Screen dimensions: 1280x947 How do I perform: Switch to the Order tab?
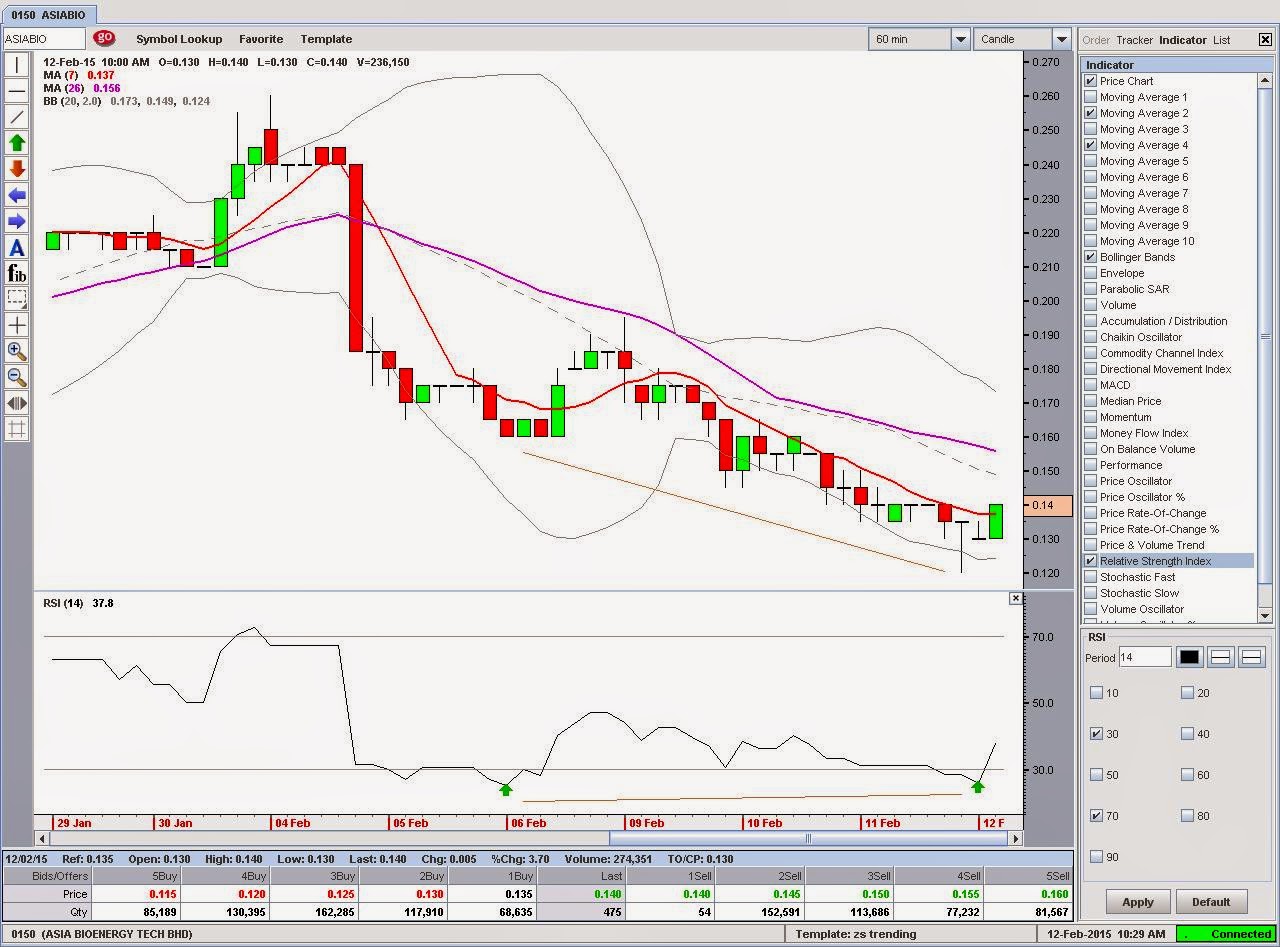[x=1096, y=40]
